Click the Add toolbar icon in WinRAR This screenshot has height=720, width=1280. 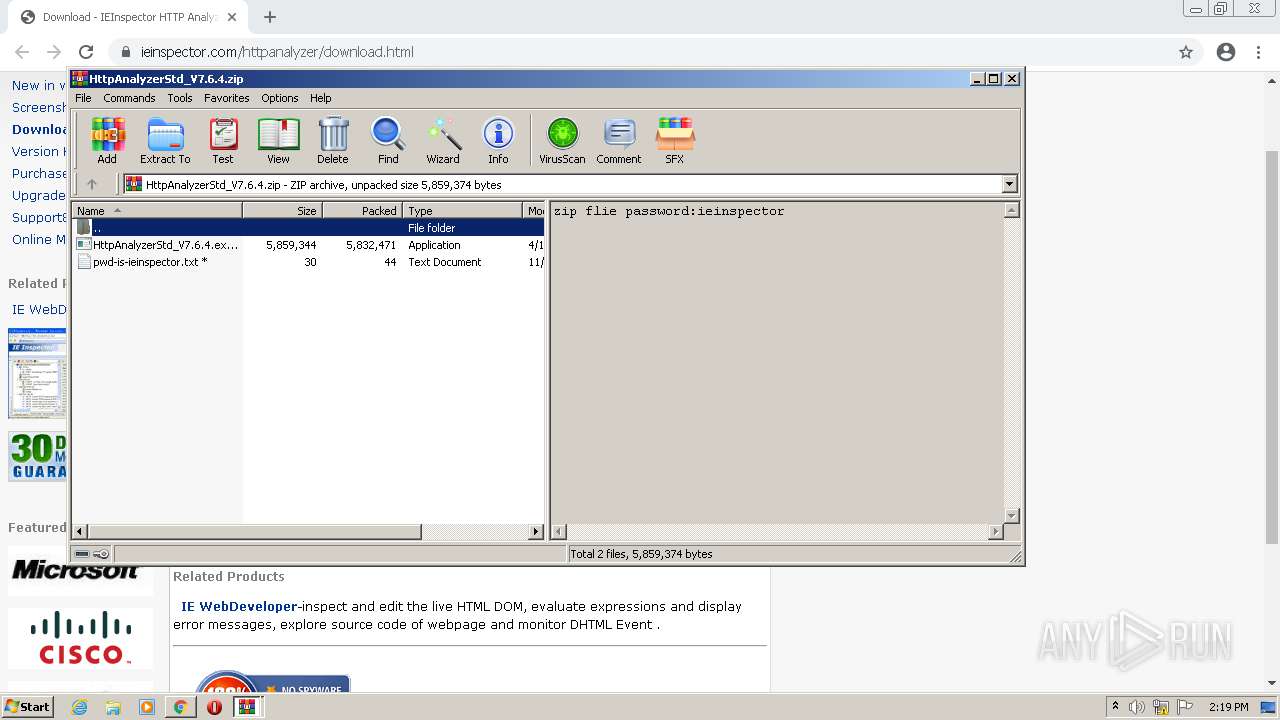point(107,140)
